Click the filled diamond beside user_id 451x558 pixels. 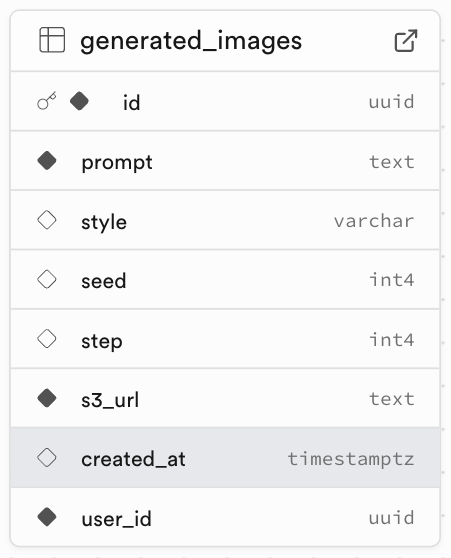(47, 517)
